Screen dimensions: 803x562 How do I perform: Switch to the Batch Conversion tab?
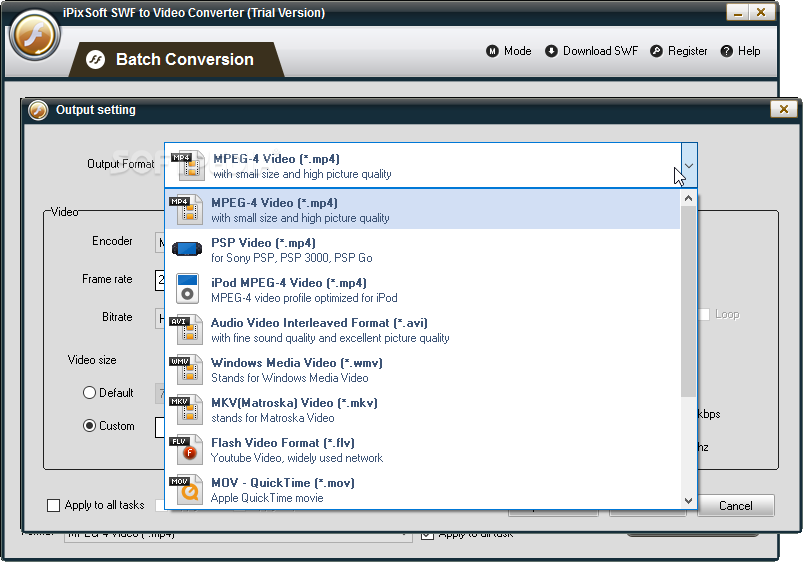176,59
